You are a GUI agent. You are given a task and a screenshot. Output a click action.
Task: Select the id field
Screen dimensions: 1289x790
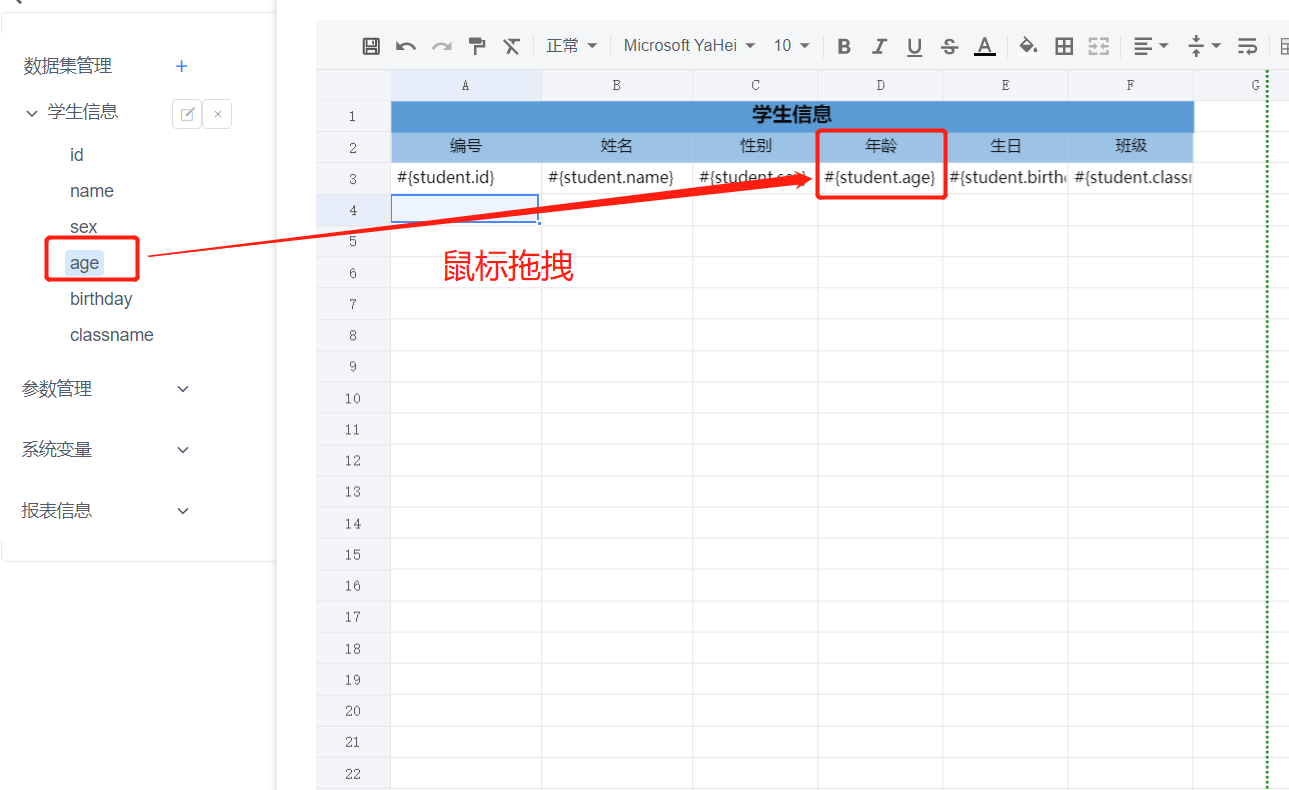[x=77, y=155]
